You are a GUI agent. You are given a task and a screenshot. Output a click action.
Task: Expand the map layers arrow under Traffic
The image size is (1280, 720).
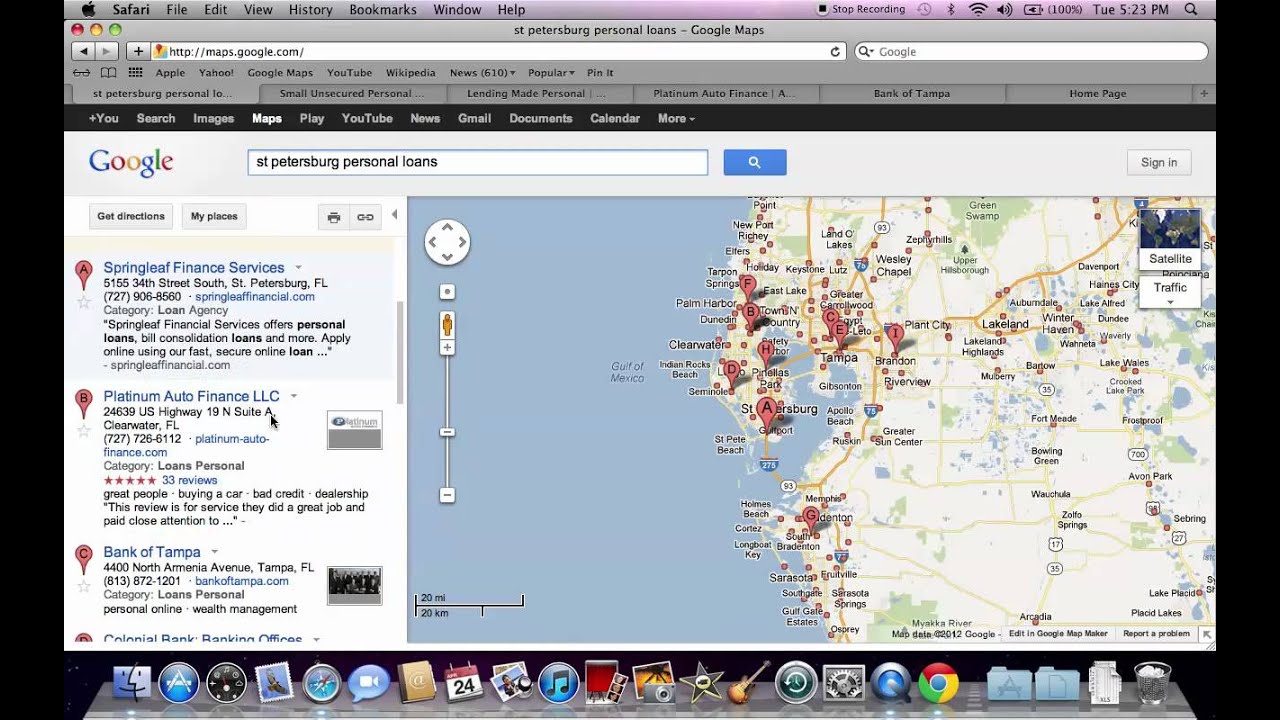point(1170,302)
